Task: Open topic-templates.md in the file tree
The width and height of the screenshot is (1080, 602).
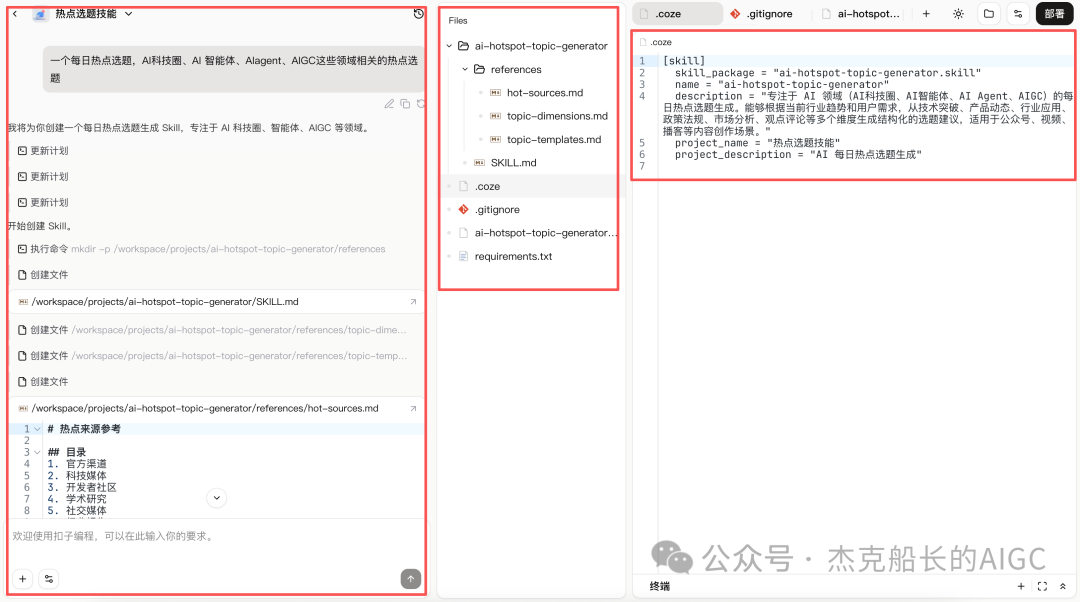Action: [x=553, y=140]
